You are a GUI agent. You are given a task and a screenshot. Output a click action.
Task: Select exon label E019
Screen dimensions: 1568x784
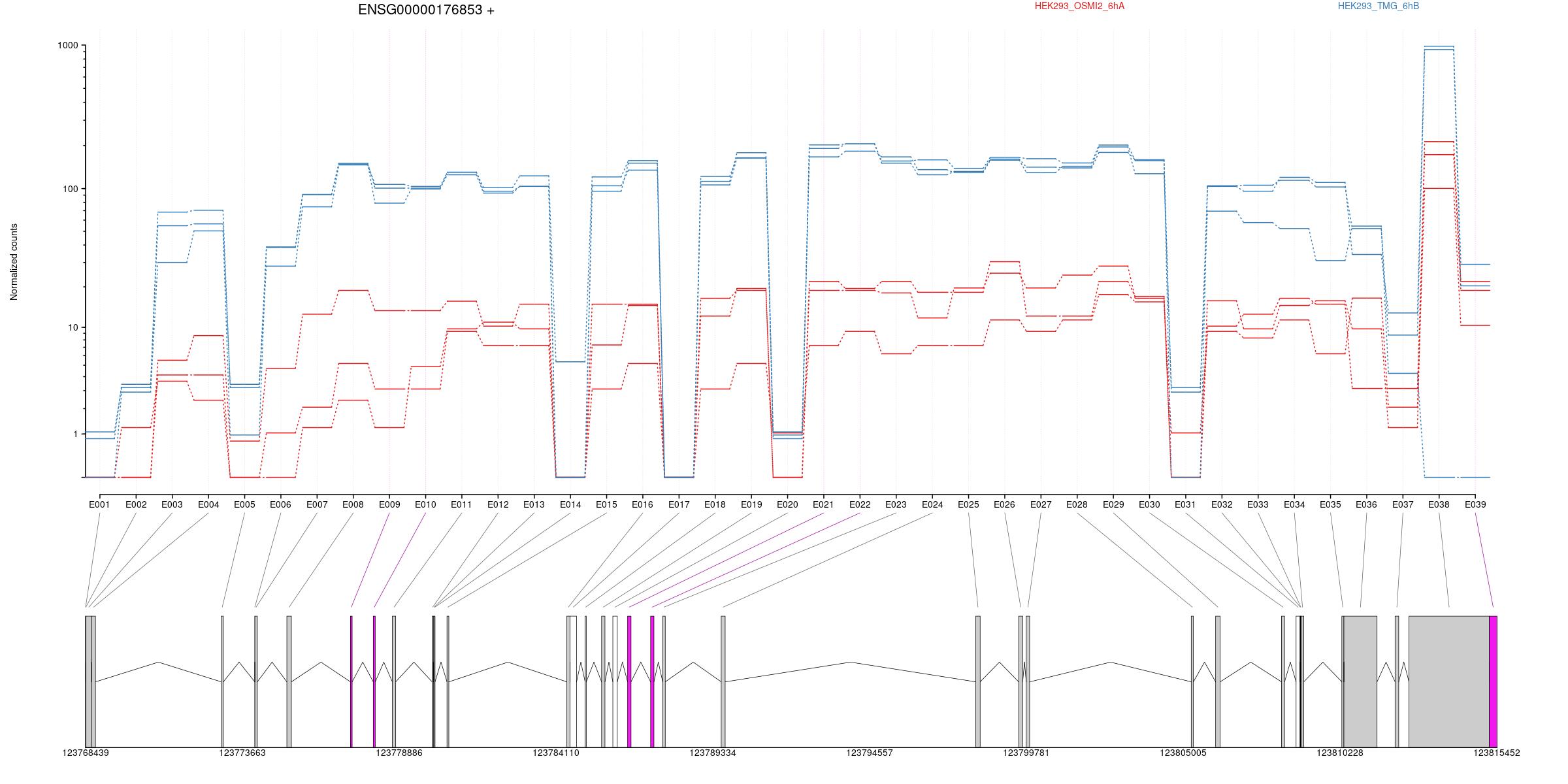click(751, 504)
